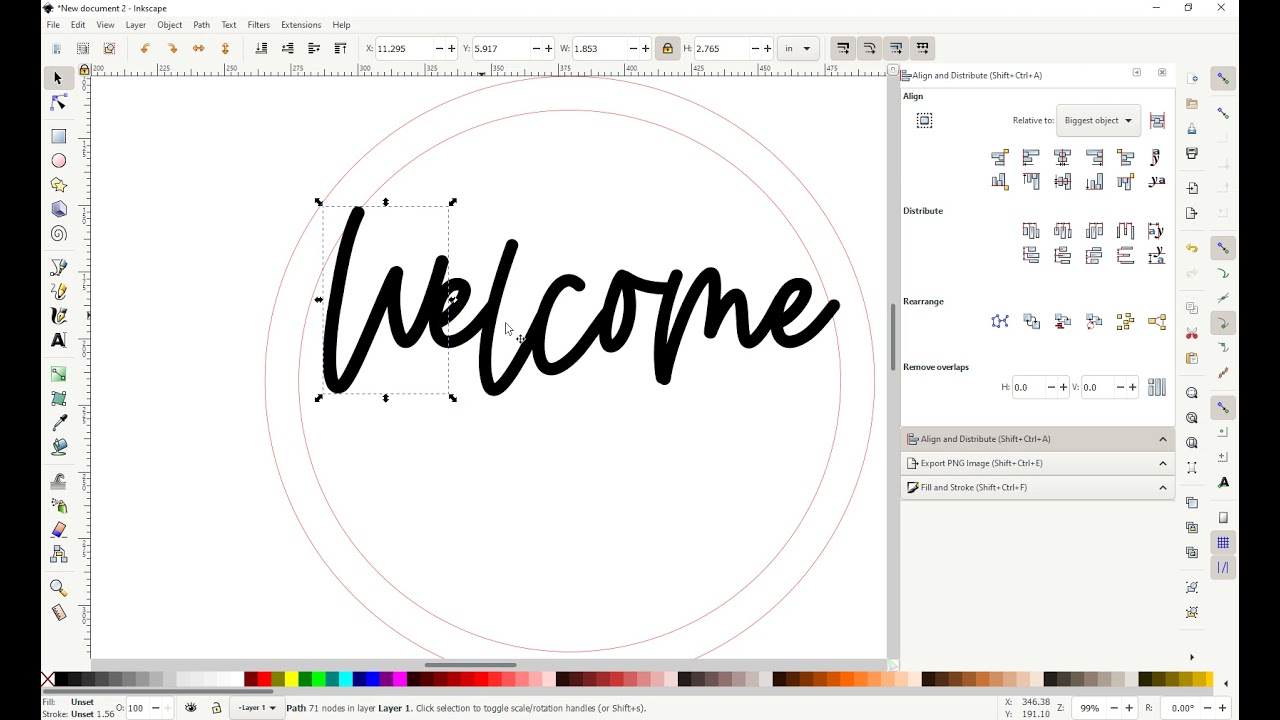
Task: Click Exchange positions rearrange icon
Action: (1031, 321)
